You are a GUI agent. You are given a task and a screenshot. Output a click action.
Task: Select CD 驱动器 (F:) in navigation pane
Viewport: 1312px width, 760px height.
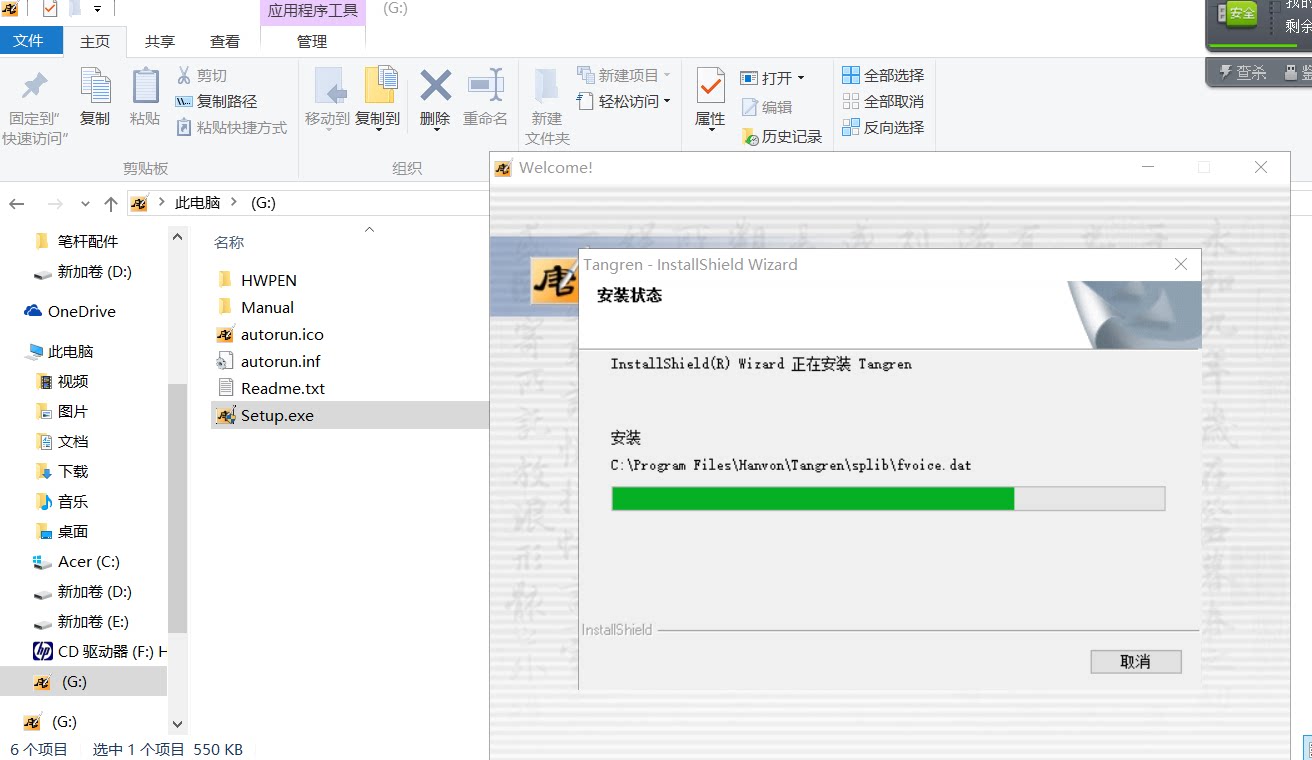tap(100, 651)
